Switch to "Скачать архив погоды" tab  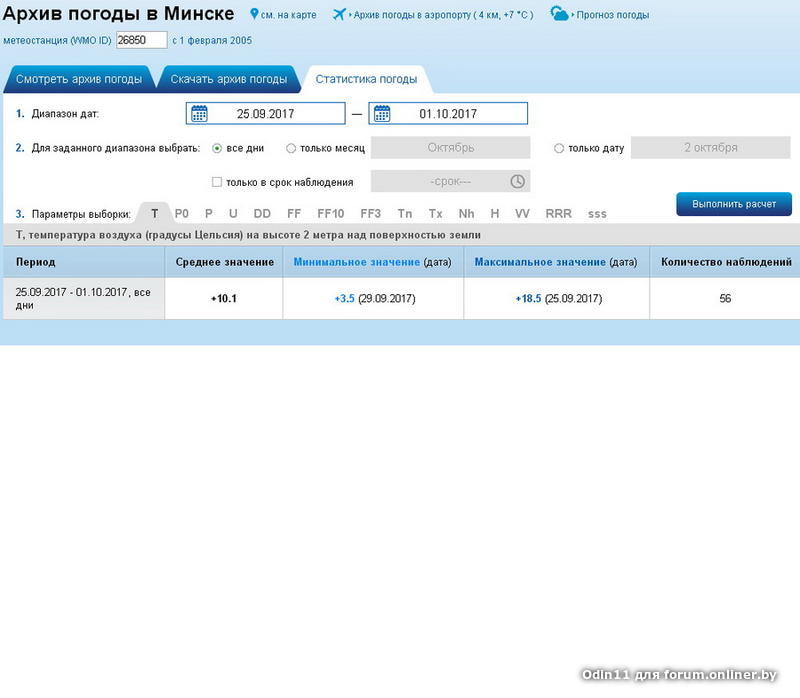click(228, 79)
